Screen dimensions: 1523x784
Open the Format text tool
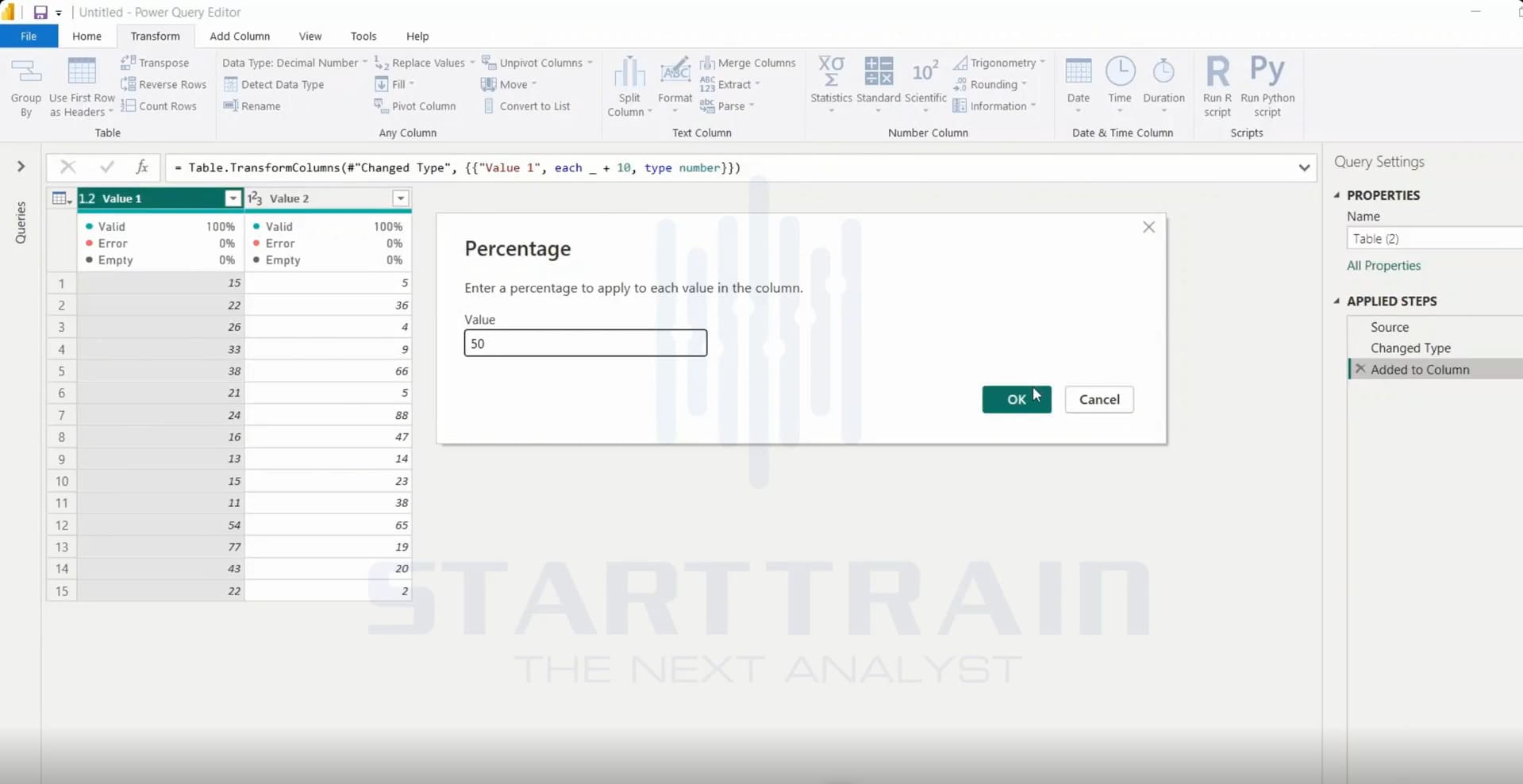pos(675,86)
